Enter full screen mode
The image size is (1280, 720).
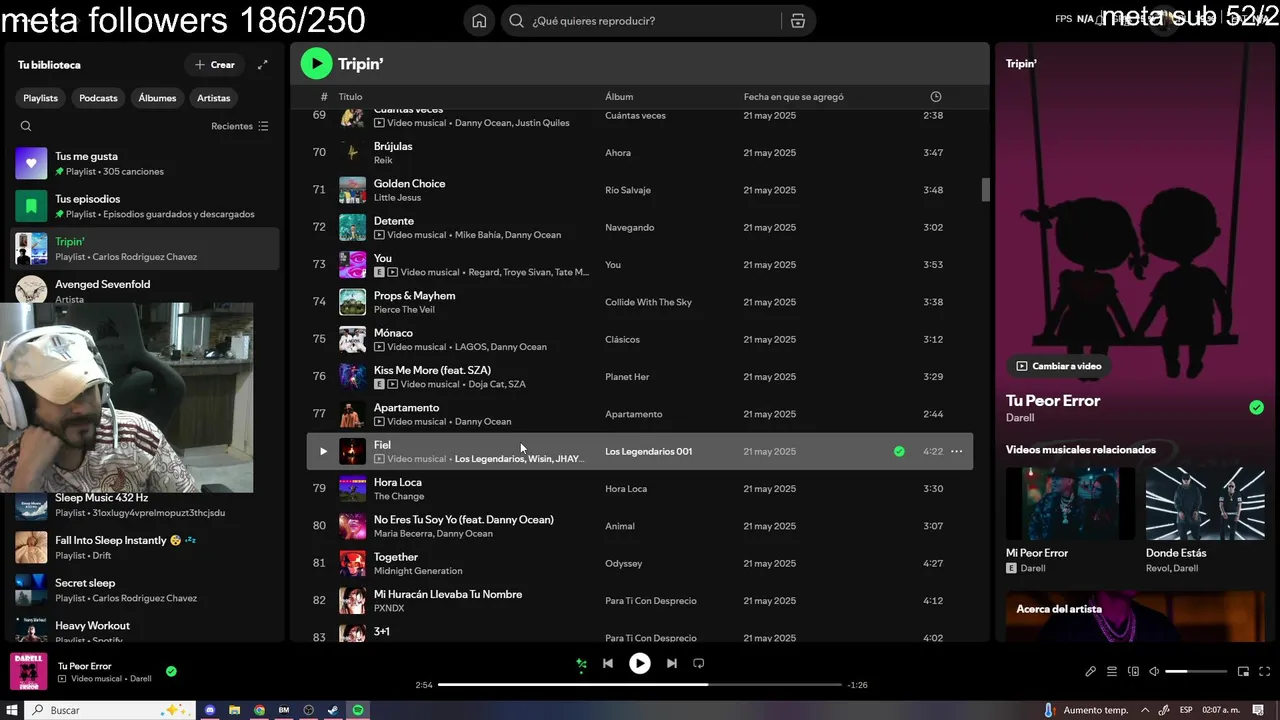tap(1264, 672)
